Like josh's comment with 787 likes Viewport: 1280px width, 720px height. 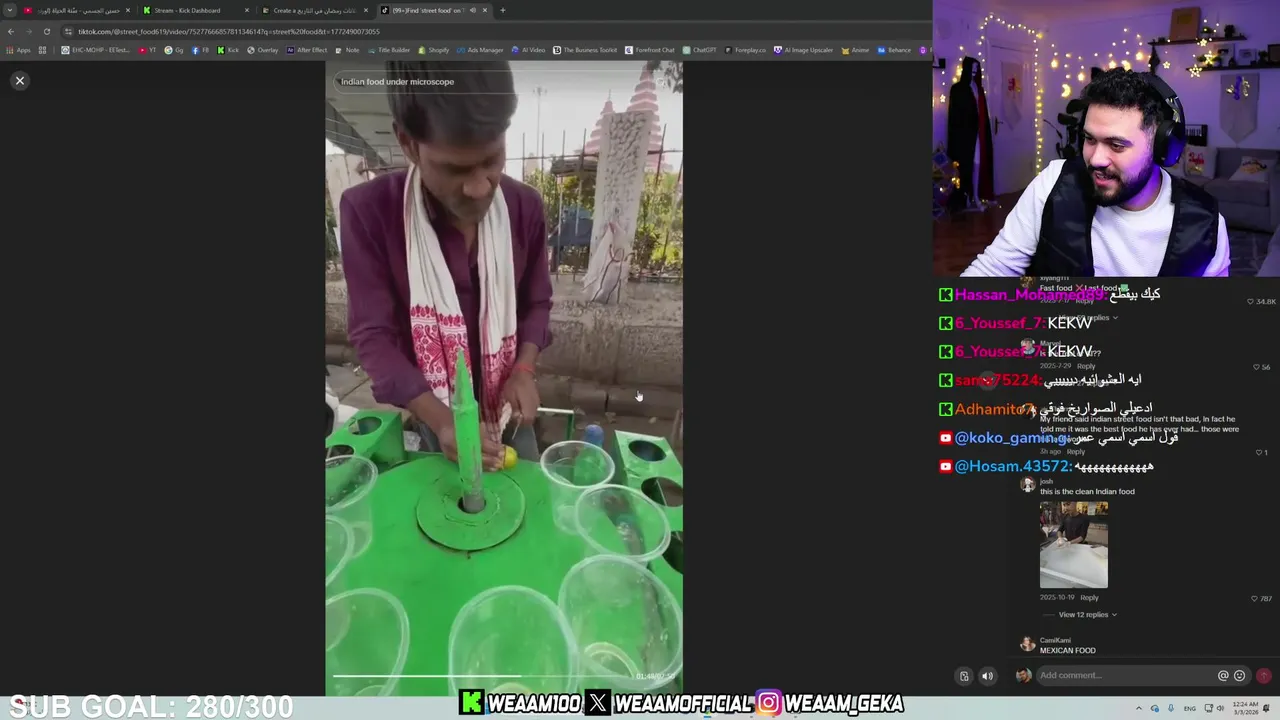coord(1256,598)
